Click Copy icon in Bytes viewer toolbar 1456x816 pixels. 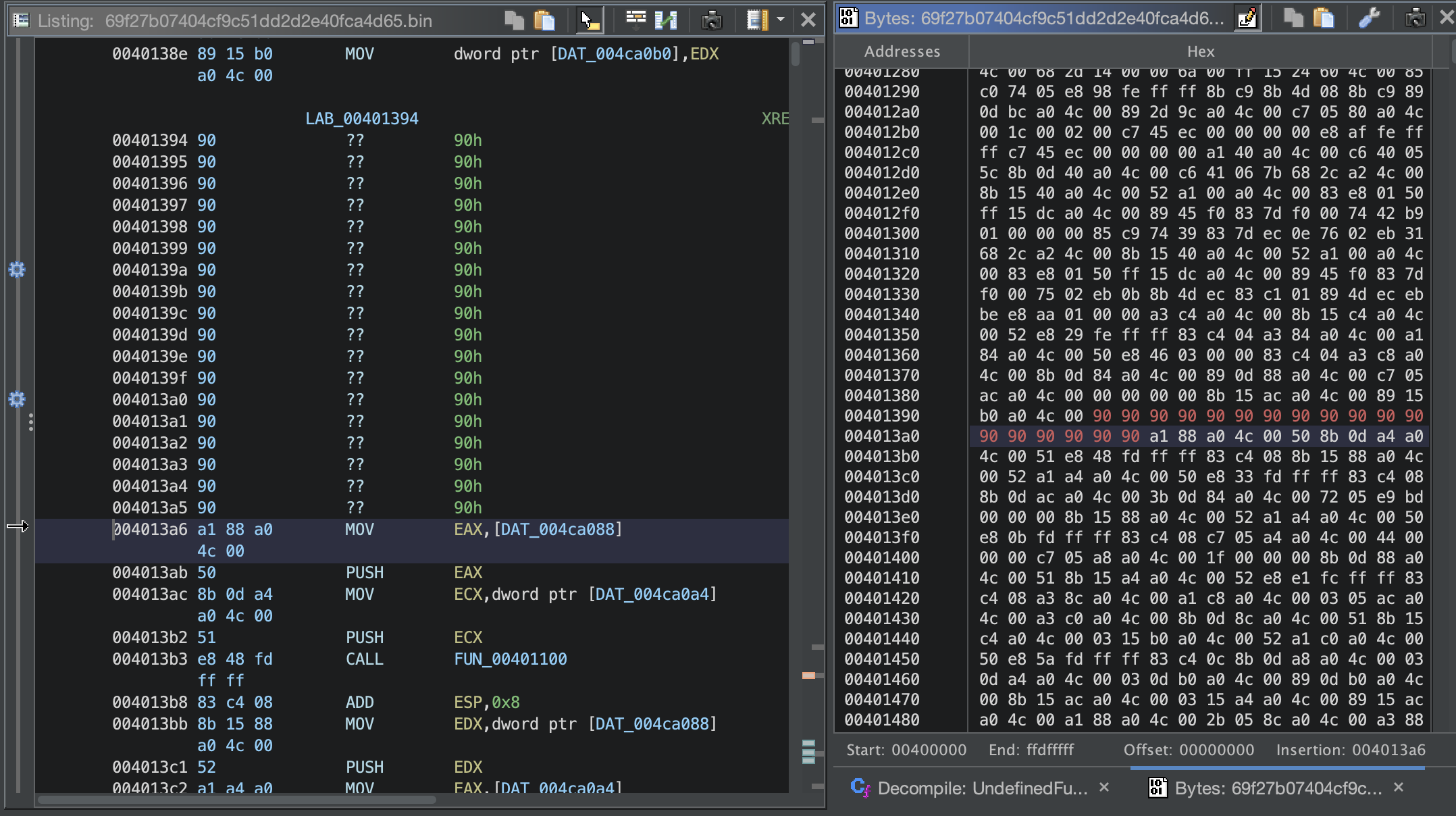point(1293,18)
